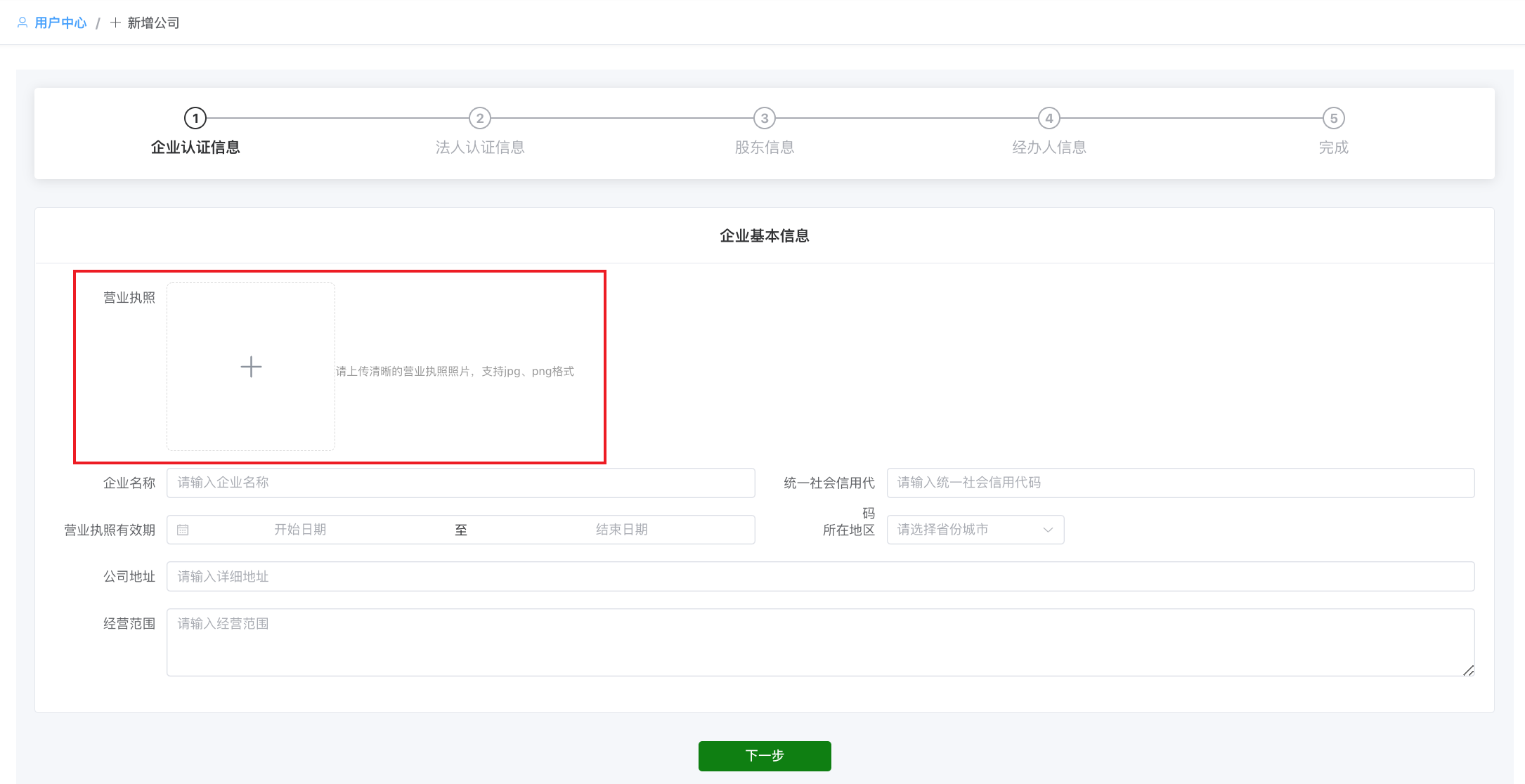
Task: Click the calendar icon in the date range field
Action: tap(183, 530)
